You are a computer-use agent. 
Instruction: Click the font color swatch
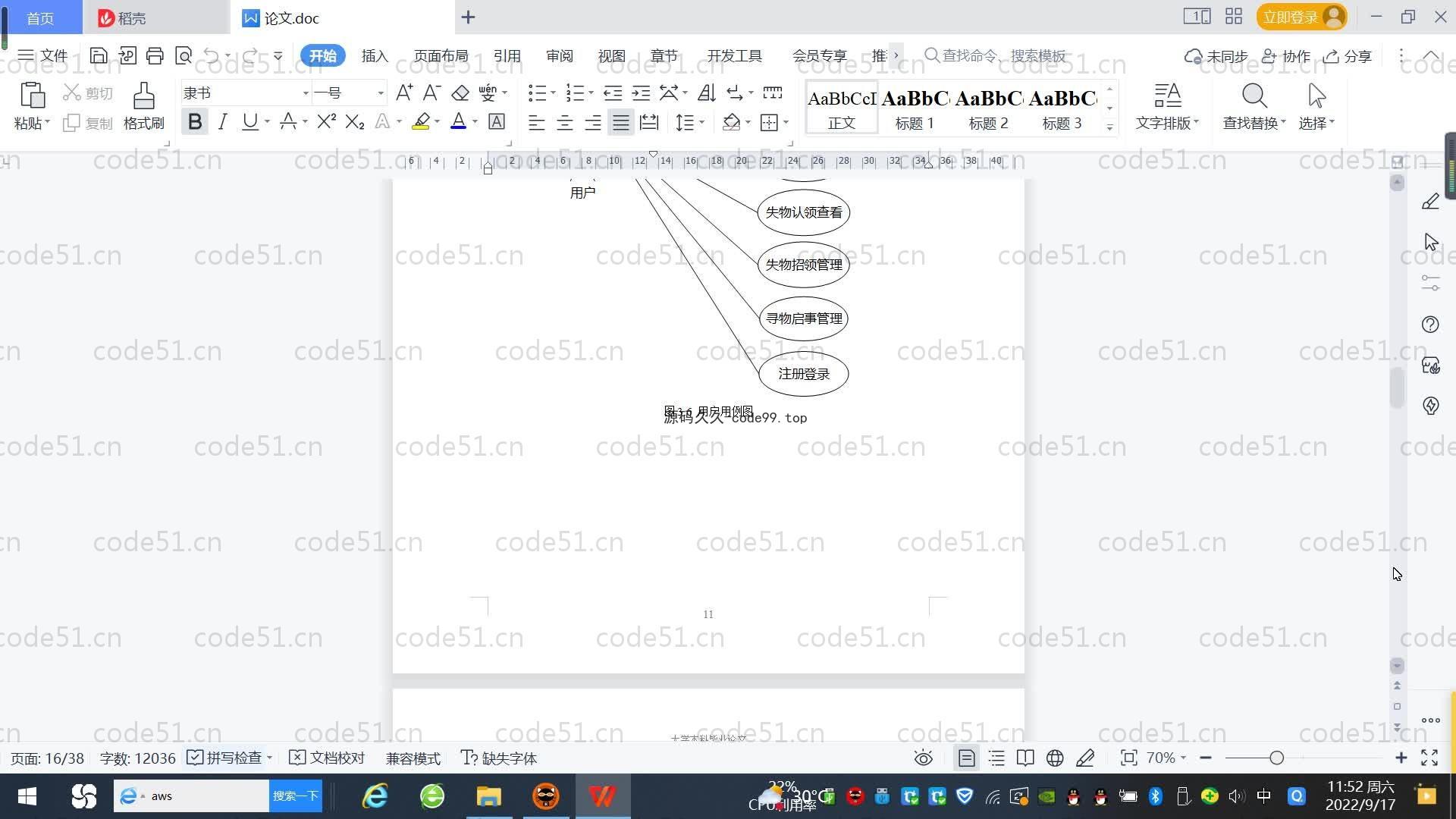tap(458, 122)
